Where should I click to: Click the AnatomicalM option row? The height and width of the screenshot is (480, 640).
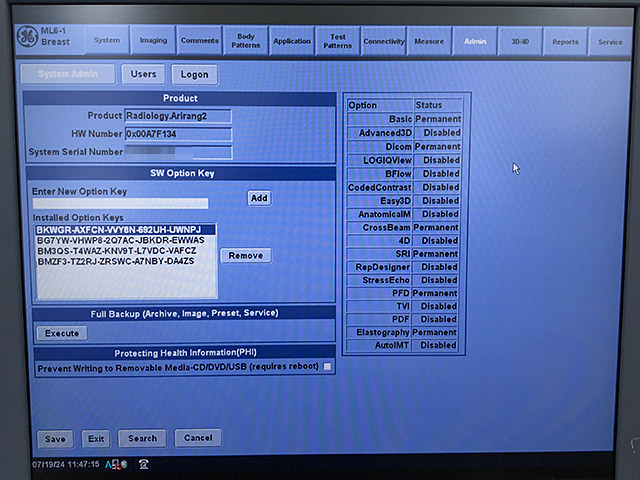point(403,214)
